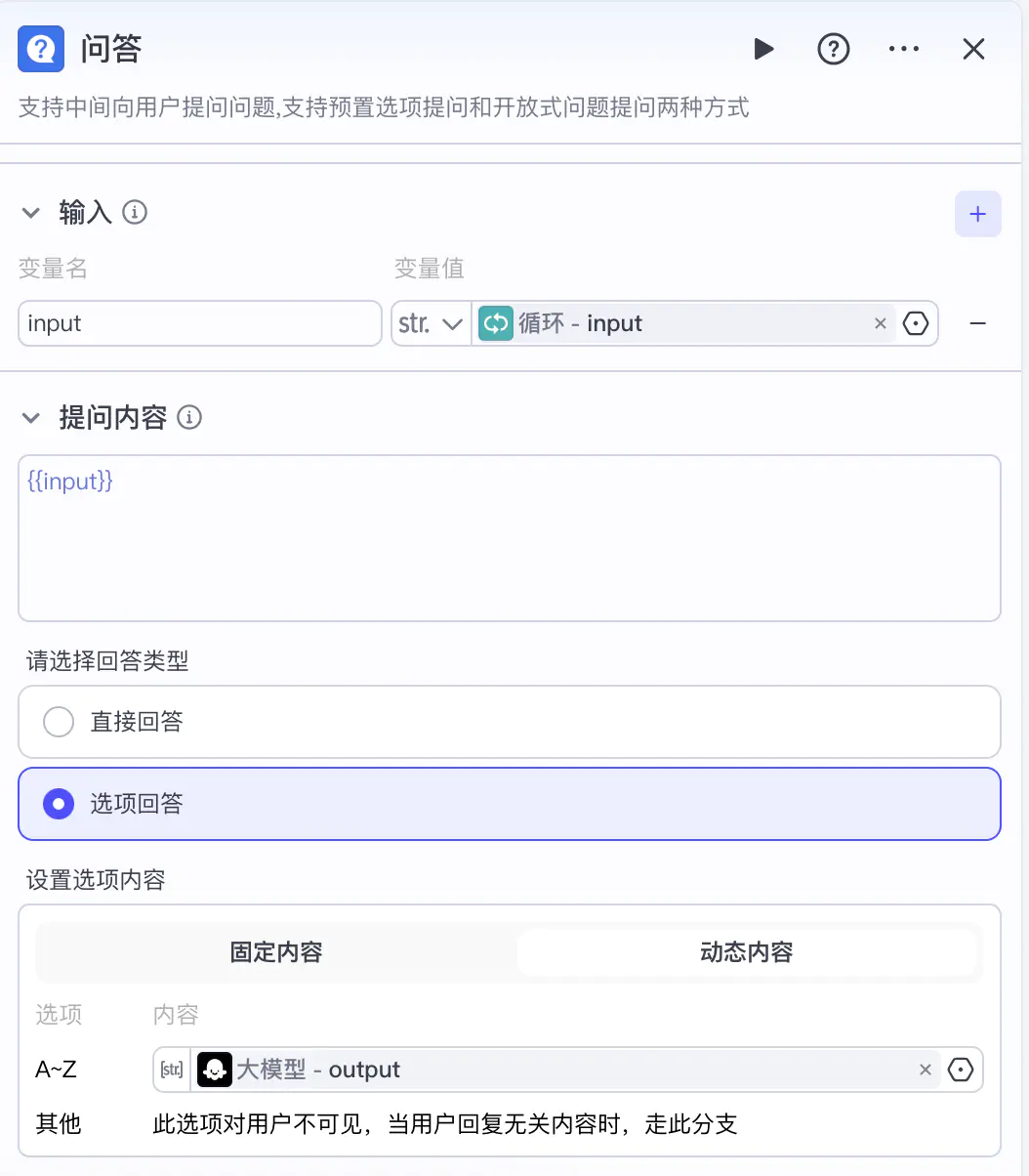Run the 问答 node with play icon
This screenshot has height=1176, width=1029.
[763, 49]
